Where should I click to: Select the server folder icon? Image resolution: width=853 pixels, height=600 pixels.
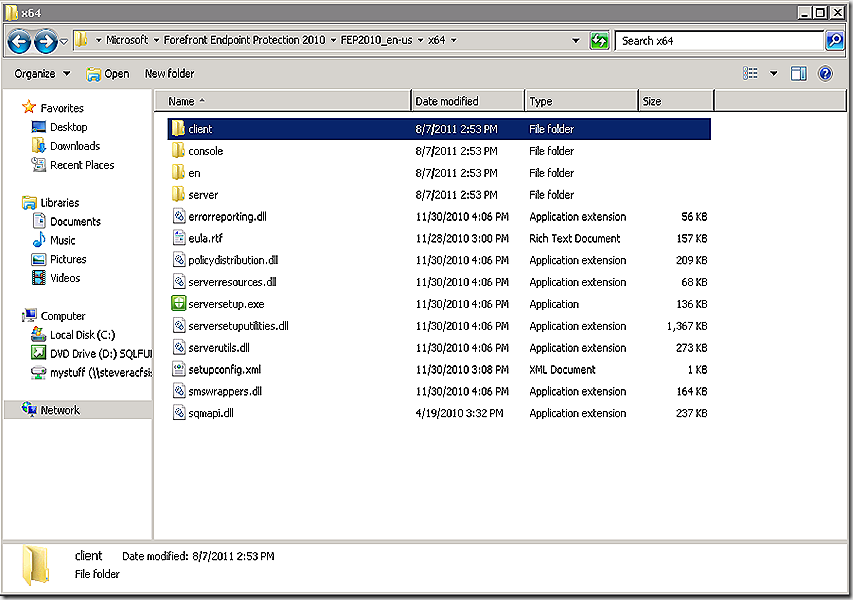click(178, 194)
